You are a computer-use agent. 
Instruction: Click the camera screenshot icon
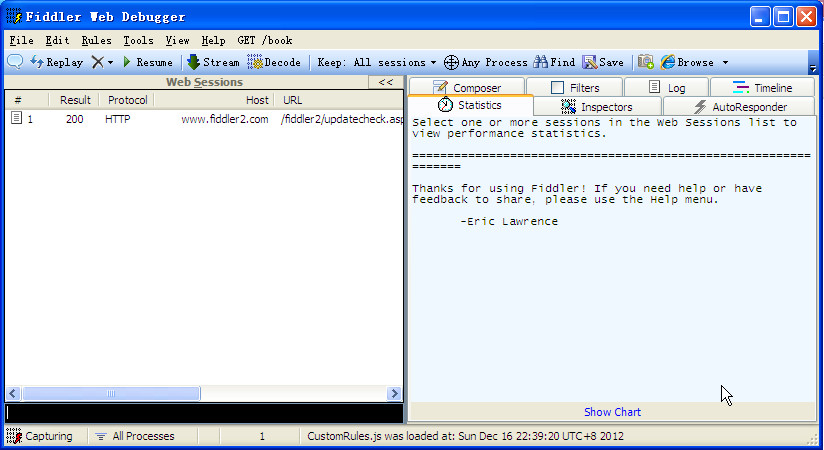tap(645, 62)
